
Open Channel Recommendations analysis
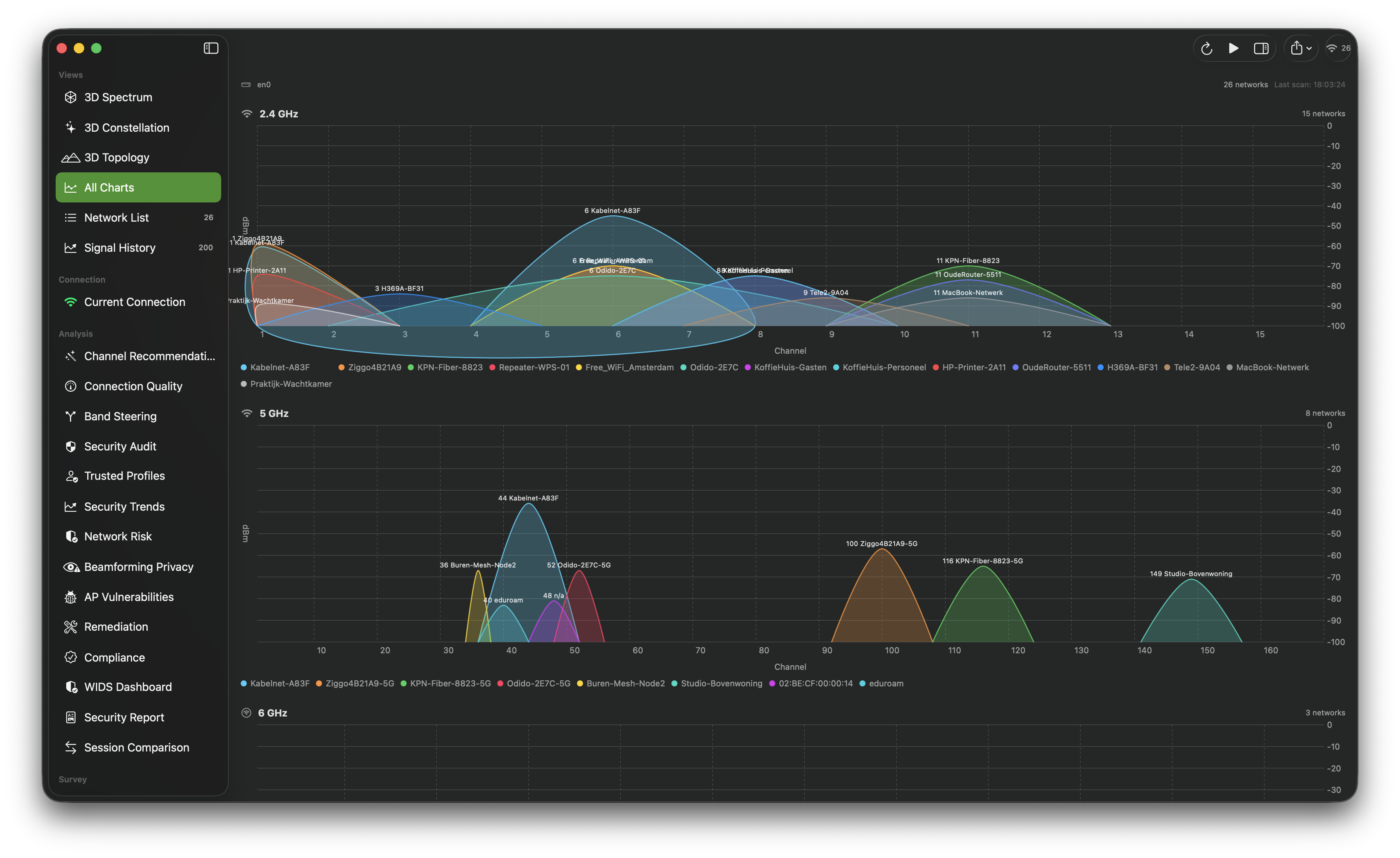click(x=138, y=356)
